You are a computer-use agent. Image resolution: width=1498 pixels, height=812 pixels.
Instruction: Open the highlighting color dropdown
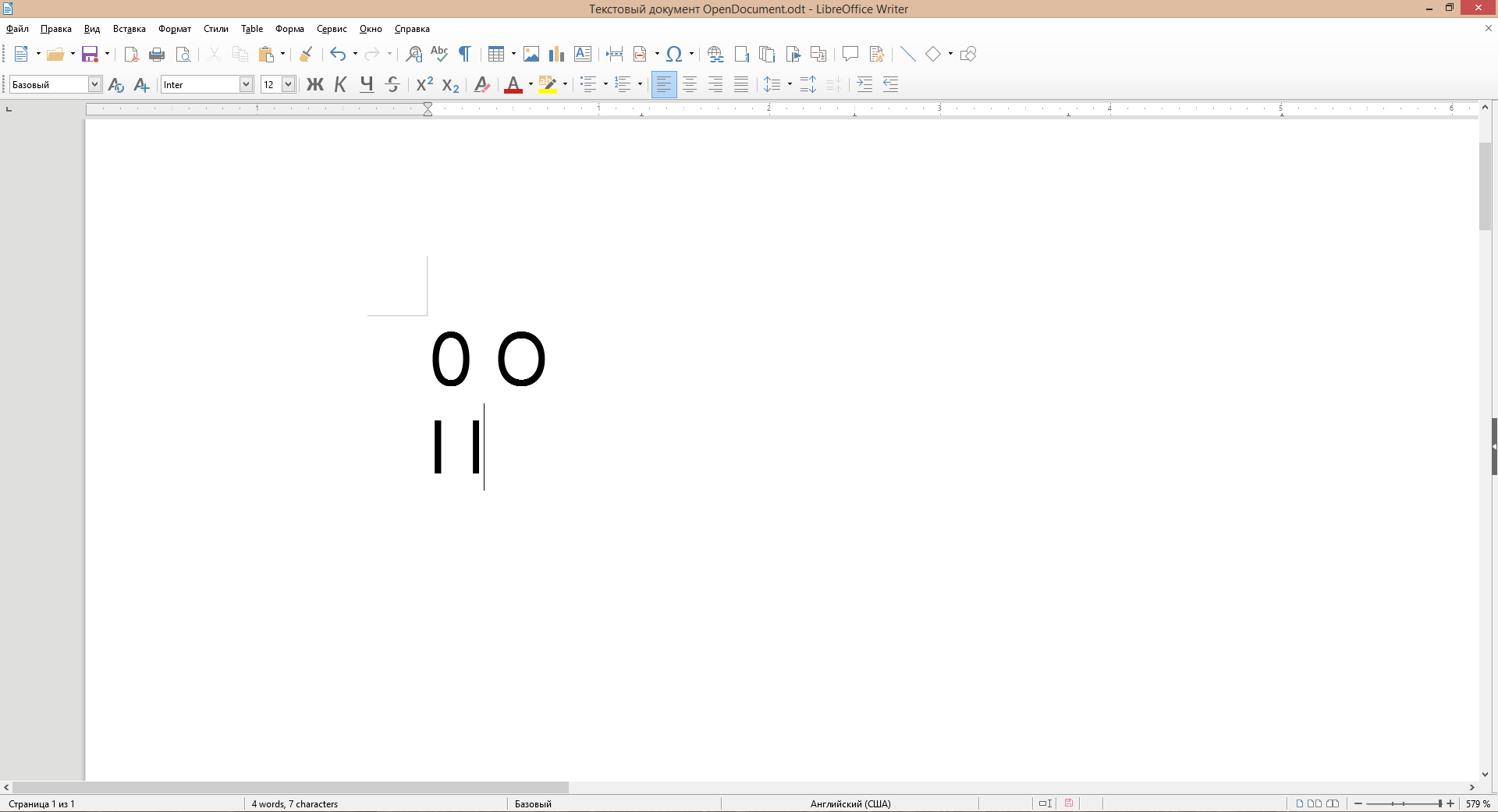(x=563, y=84)
